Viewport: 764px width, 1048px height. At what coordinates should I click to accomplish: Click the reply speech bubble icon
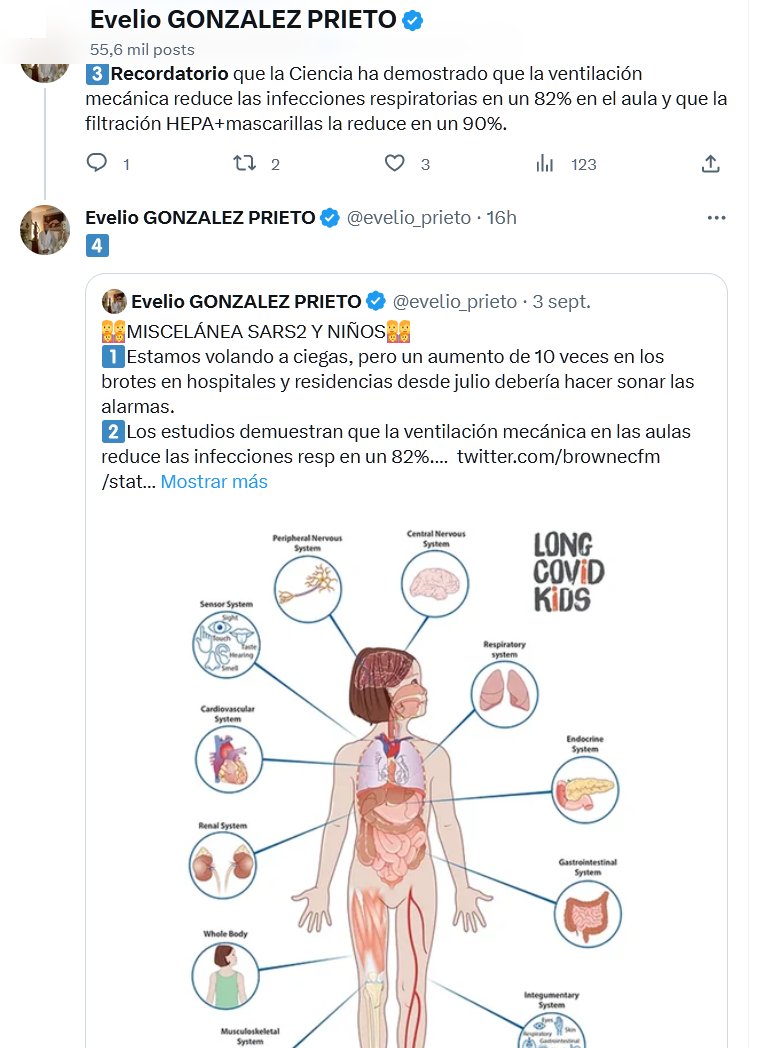pos(97,163)
